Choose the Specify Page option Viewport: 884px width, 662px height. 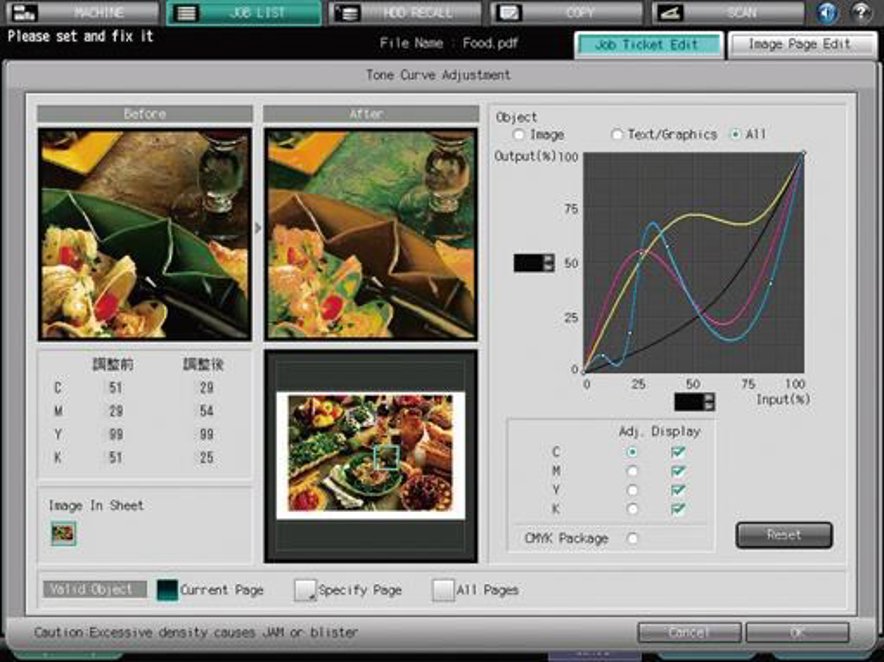(x=305, y=590)
